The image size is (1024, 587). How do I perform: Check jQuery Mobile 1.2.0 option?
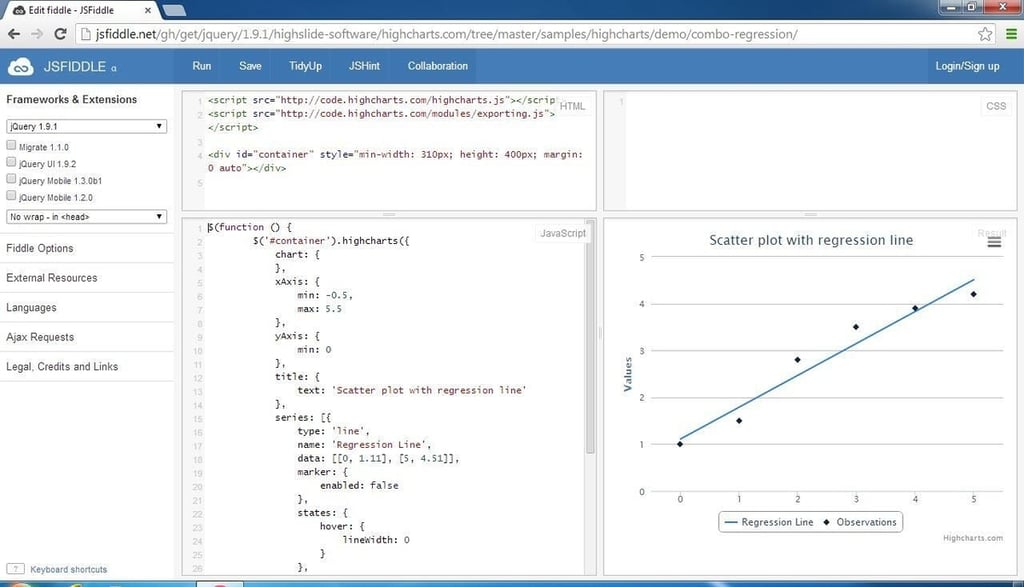[11, 195]
